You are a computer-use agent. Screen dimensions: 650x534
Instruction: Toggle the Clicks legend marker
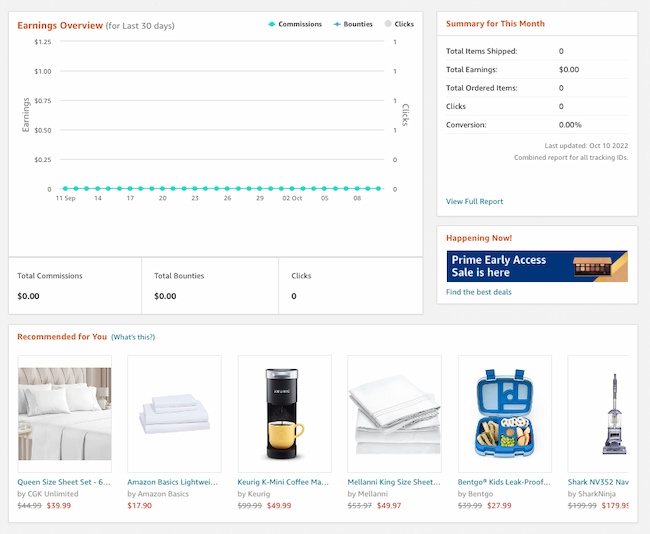click(388, 24)
